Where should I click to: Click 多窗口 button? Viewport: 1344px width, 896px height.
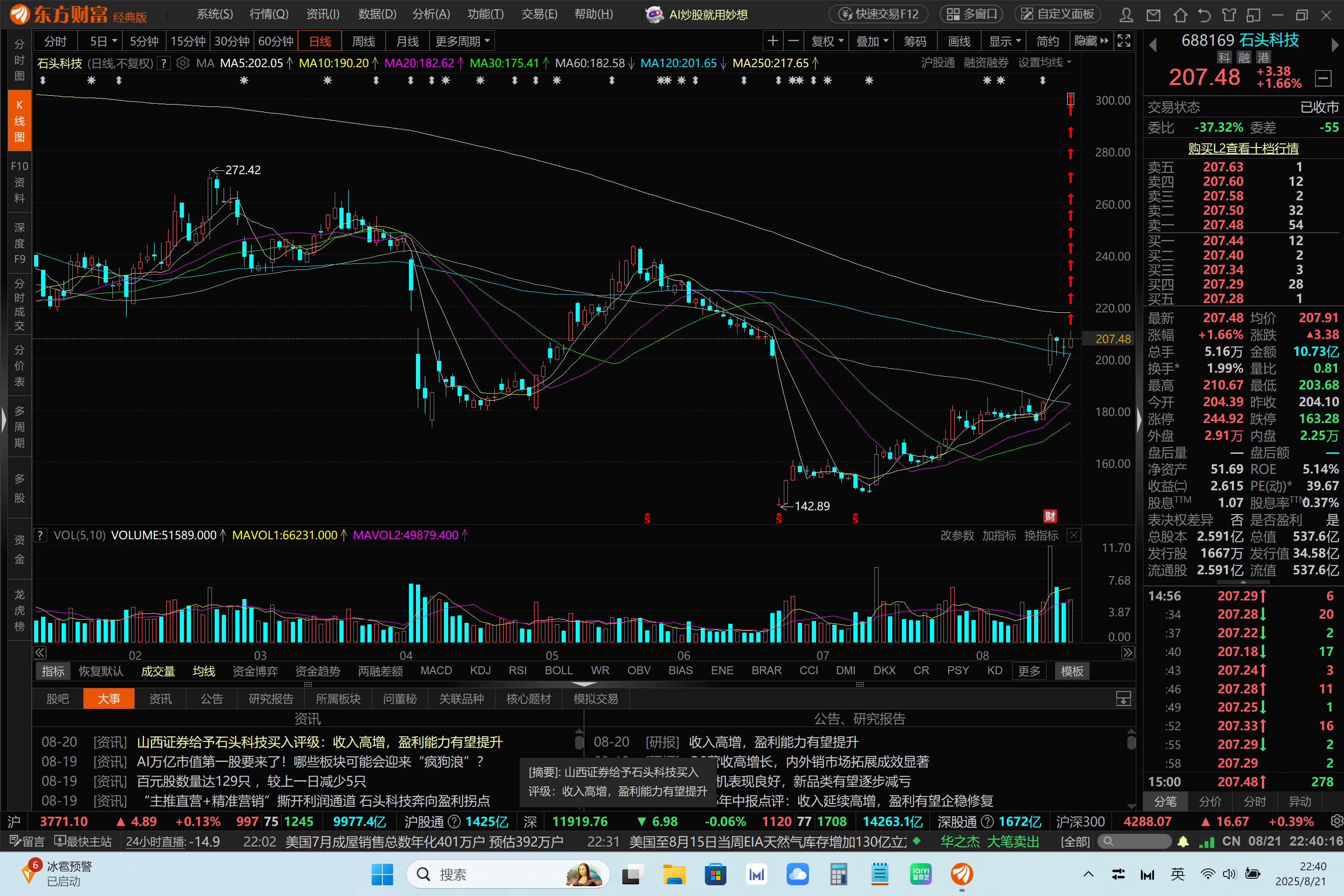click(x=971, y=14)
